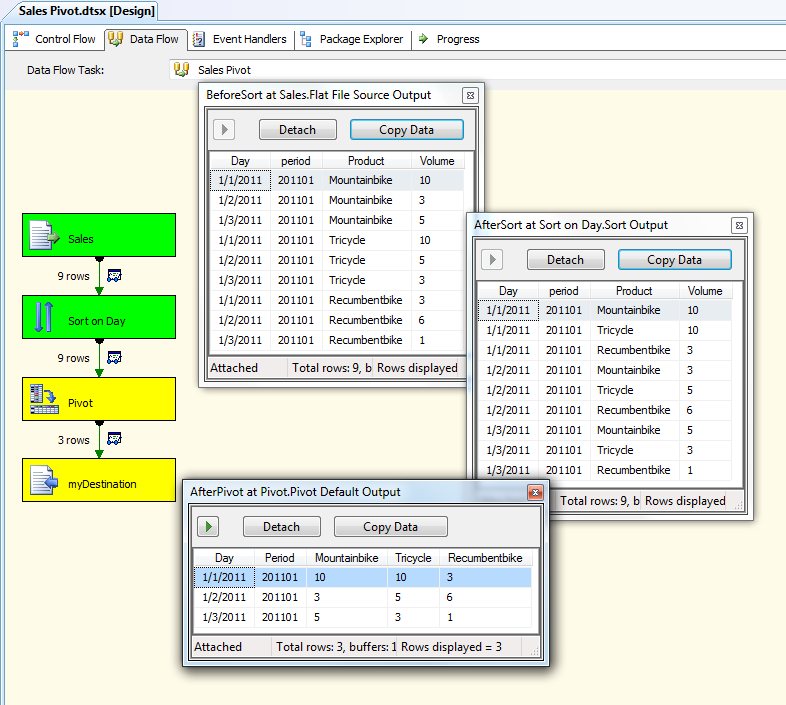
Task: Click 1/2/2011 Recumbentbike row in AfterSort grid
Action: pos(605,410)
